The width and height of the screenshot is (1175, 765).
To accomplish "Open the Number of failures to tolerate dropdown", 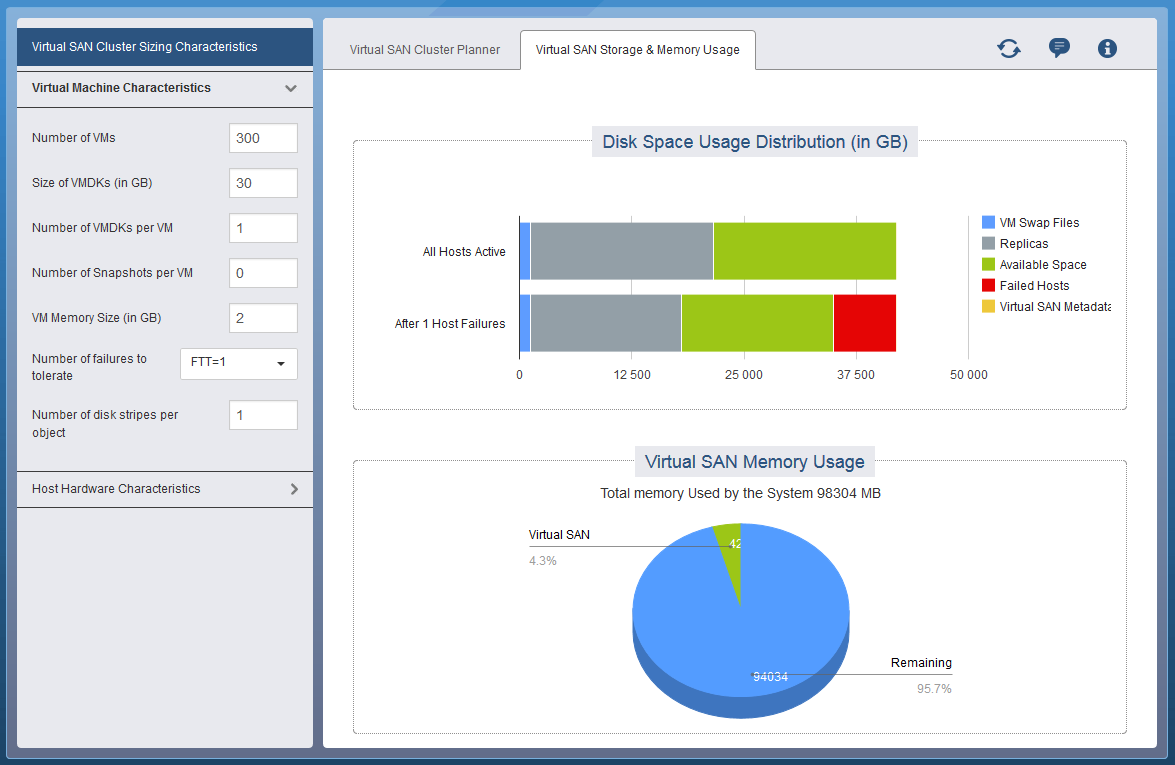I will 238,363.
